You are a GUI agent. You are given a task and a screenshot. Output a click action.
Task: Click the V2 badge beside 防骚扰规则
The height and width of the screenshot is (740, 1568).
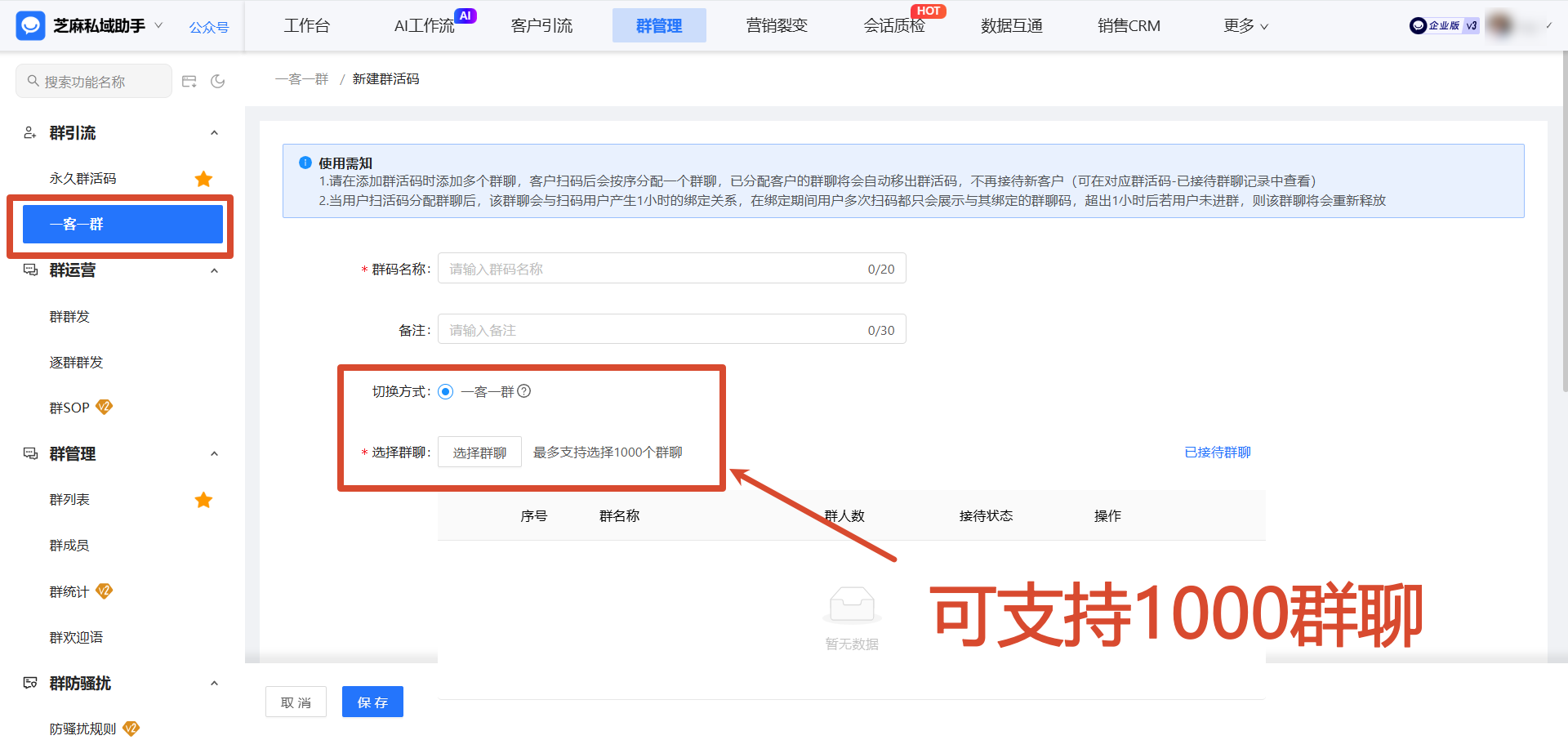[131, 728]
